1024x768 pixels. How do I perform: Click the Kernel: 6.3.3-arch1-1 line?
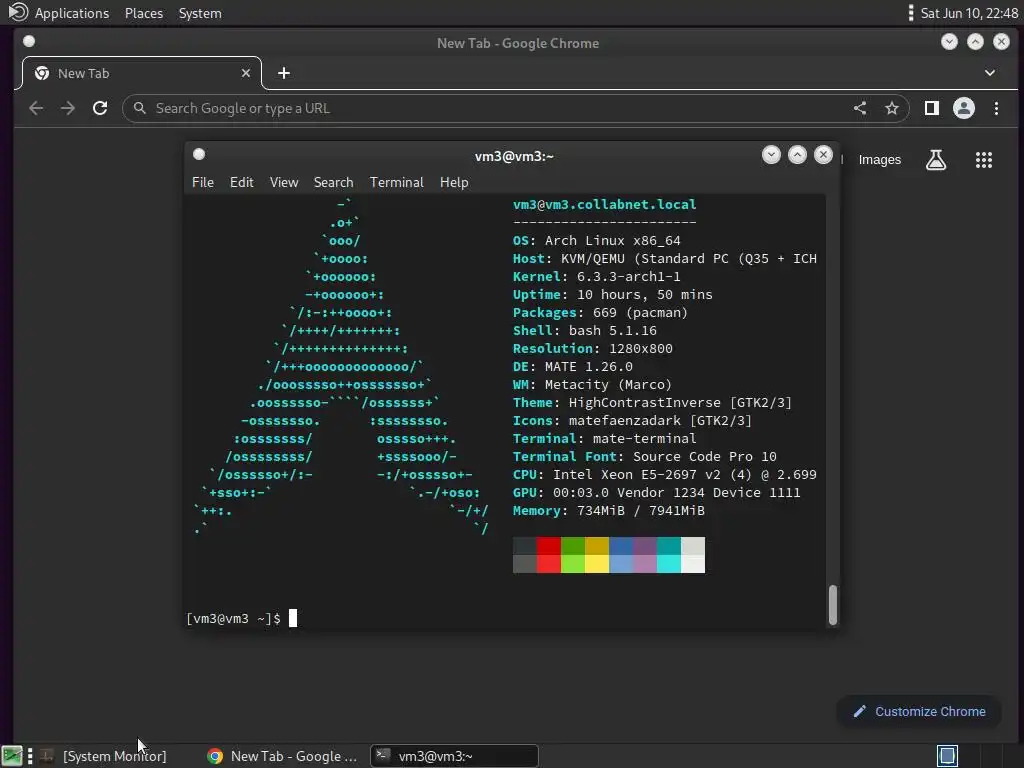click(596, 277)
